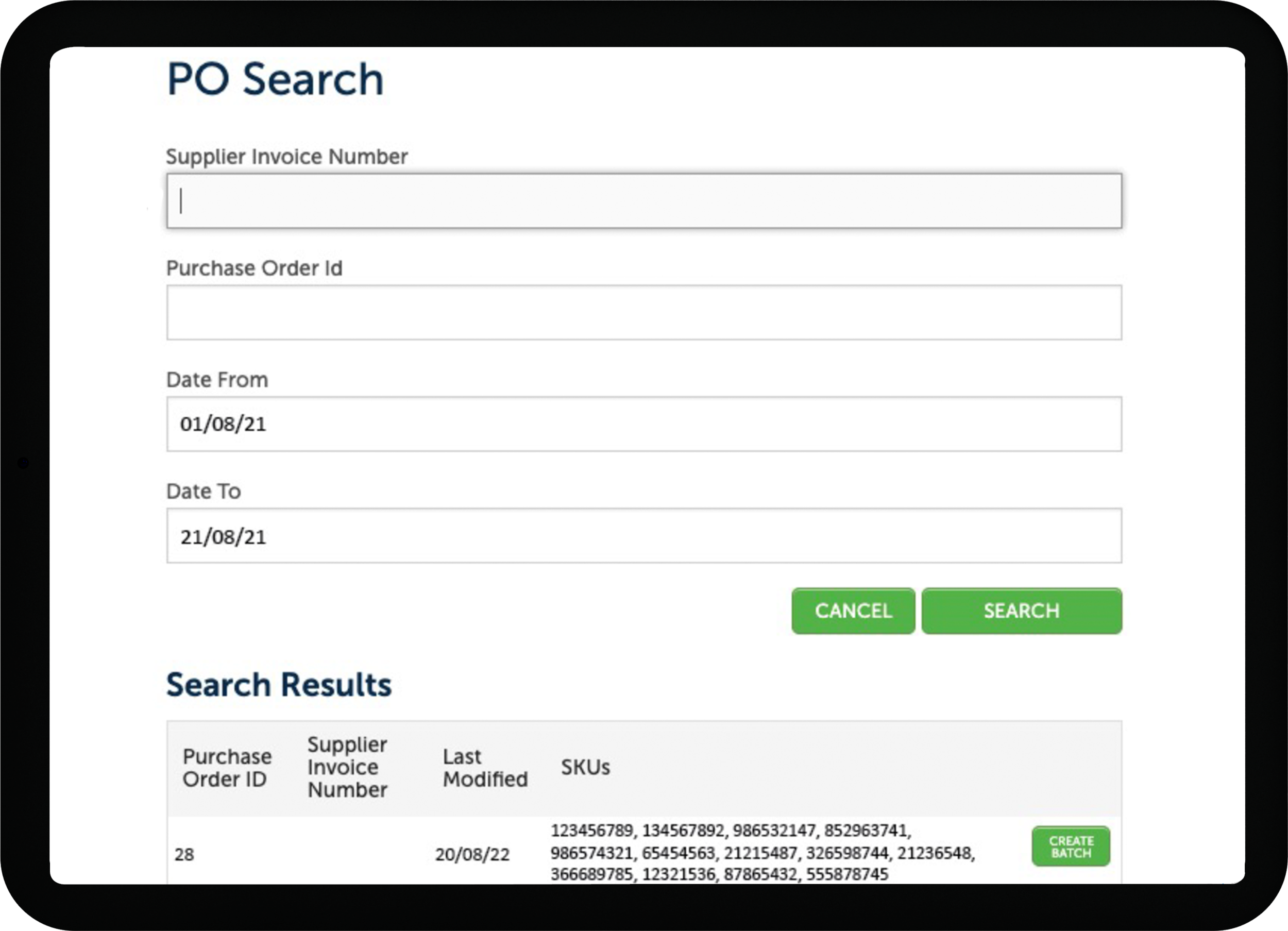Screen dimensions: 1288x931
Task: Select the purchase order 28 row cell
Action: 184,854
